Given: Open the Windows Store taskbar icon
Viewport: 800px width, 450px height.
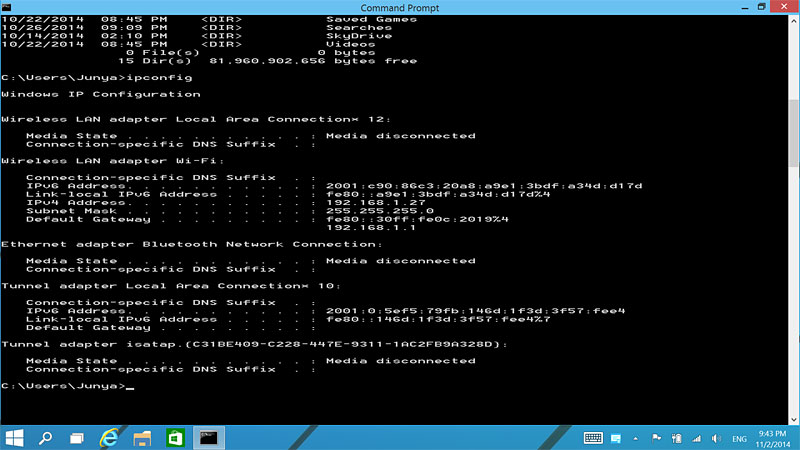Looking at the screenshot, I should (x=176, y=438).
